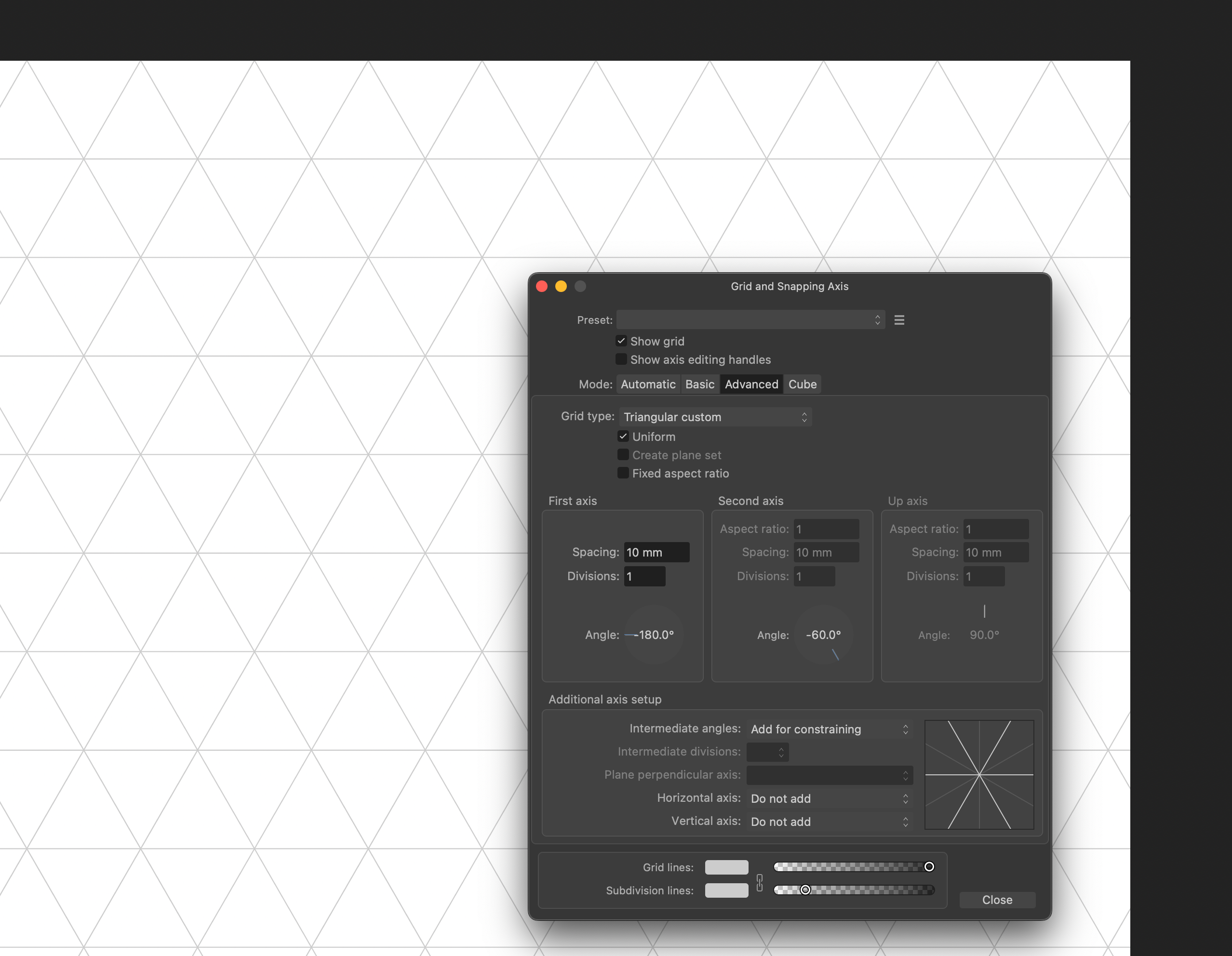This screenshot has width=1232, height=956.
Task: Switch Mode to Basic
Action: 699,384
